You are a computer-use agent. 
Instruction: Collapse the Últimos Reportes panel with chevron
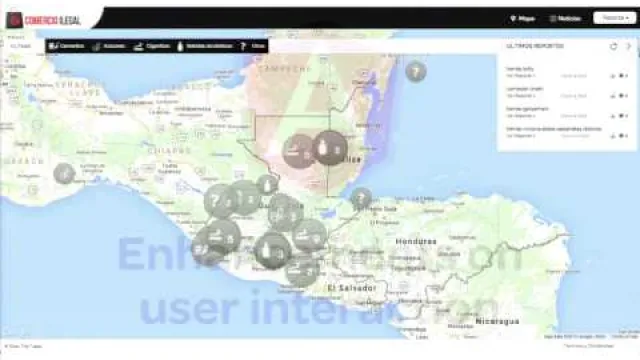tap(629, 46)
